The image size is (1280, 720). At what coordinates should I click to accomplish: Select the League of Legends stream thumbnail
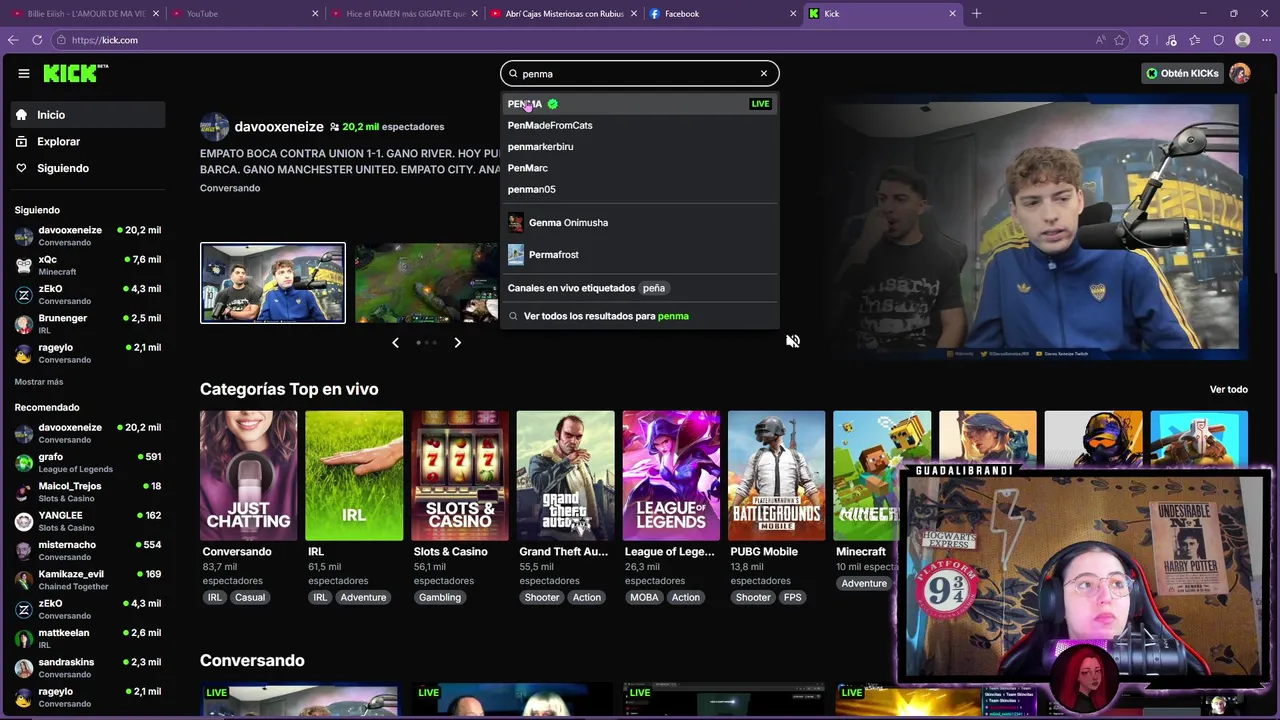[x=427, y=283]
